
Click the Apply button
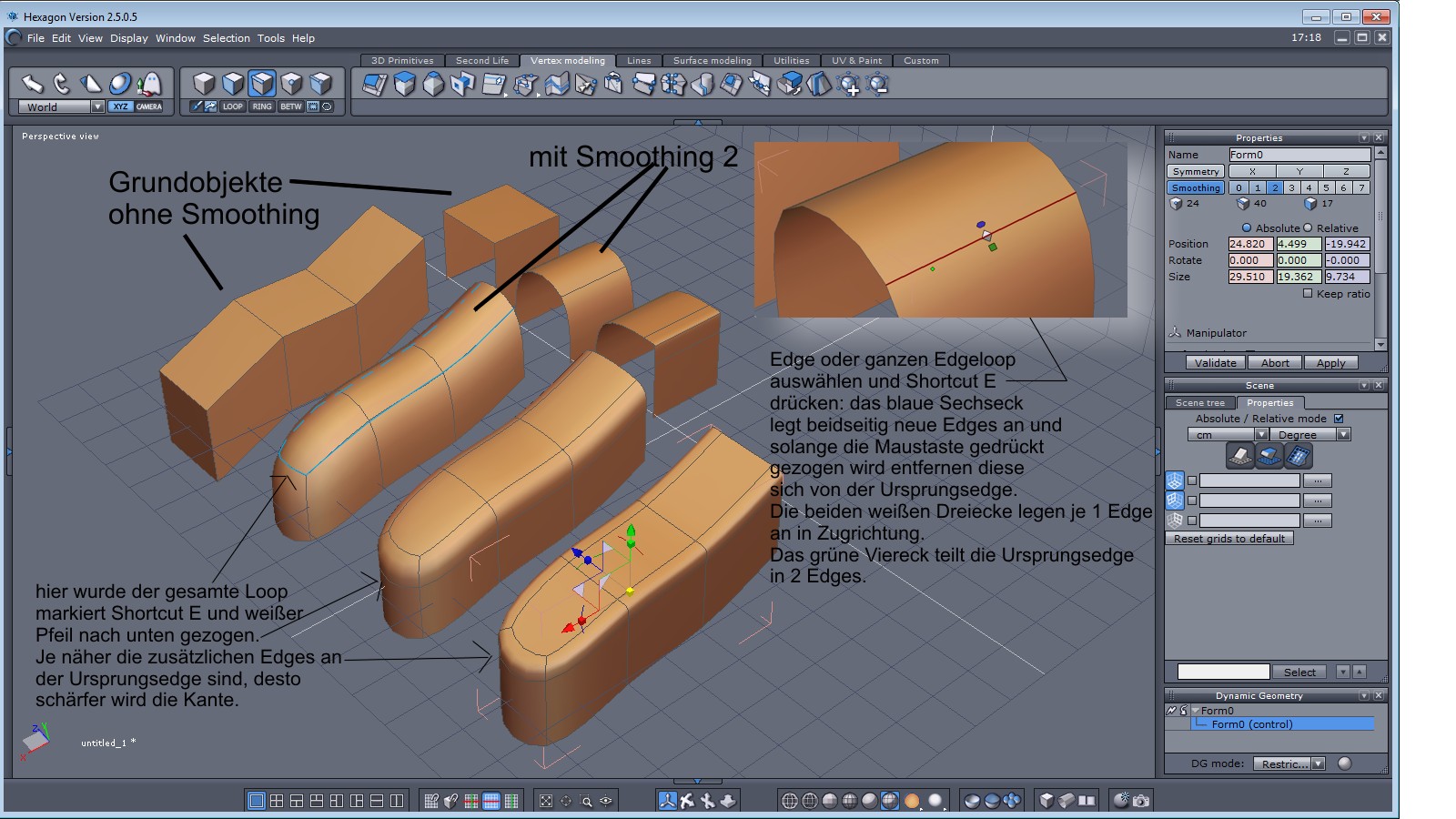tap(1330, 362)
